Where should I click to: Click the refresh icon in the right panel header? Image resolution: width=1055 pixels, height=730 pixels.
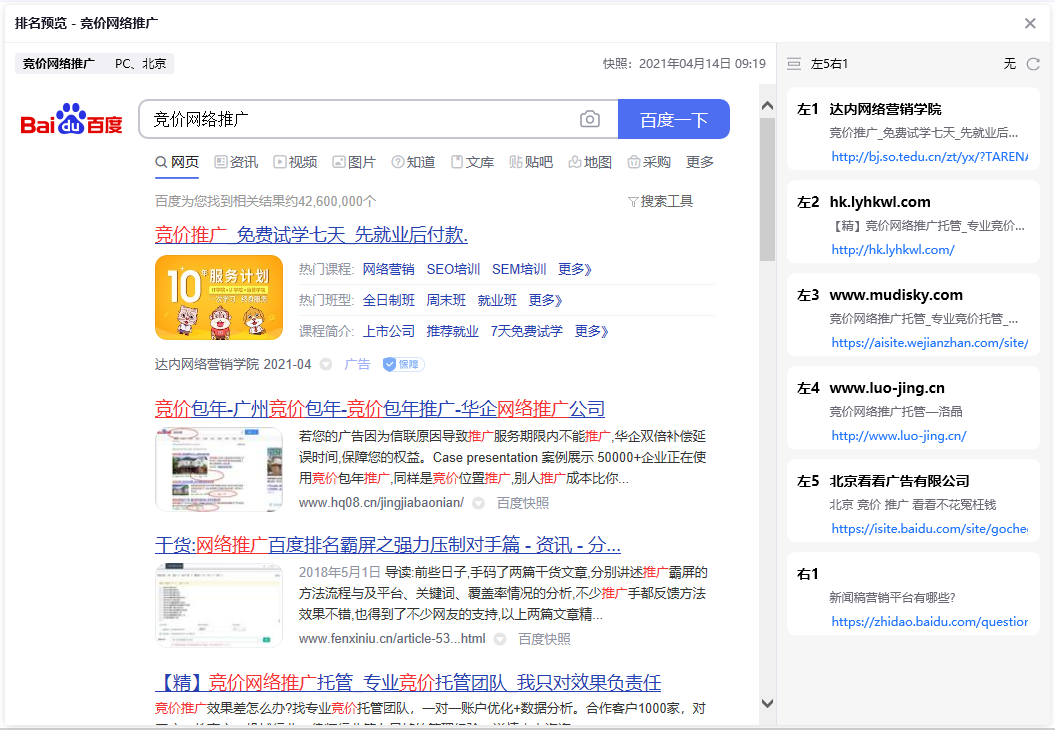1033,64
